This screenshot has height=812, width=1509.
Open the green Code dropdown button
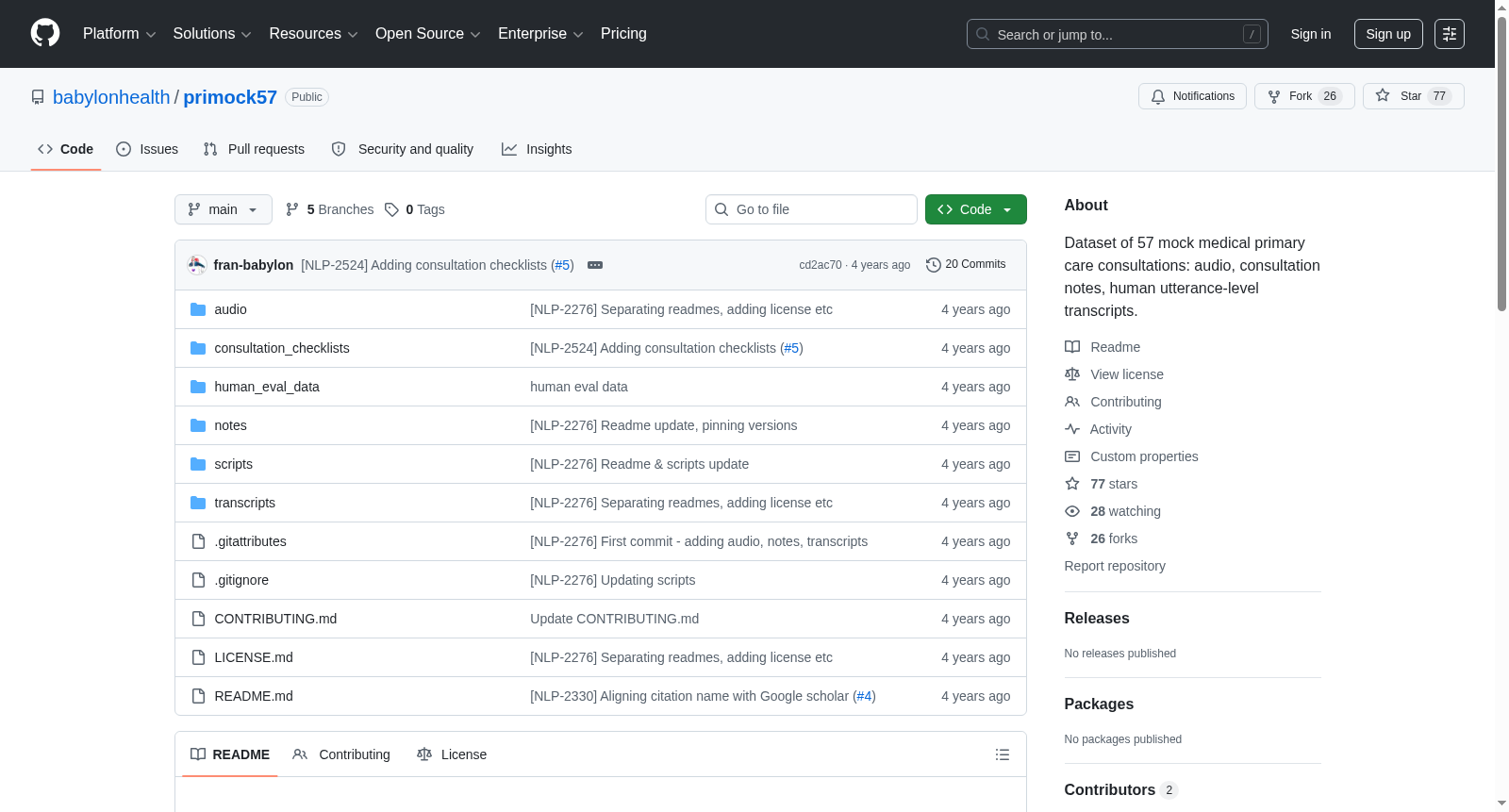[976, 209]
